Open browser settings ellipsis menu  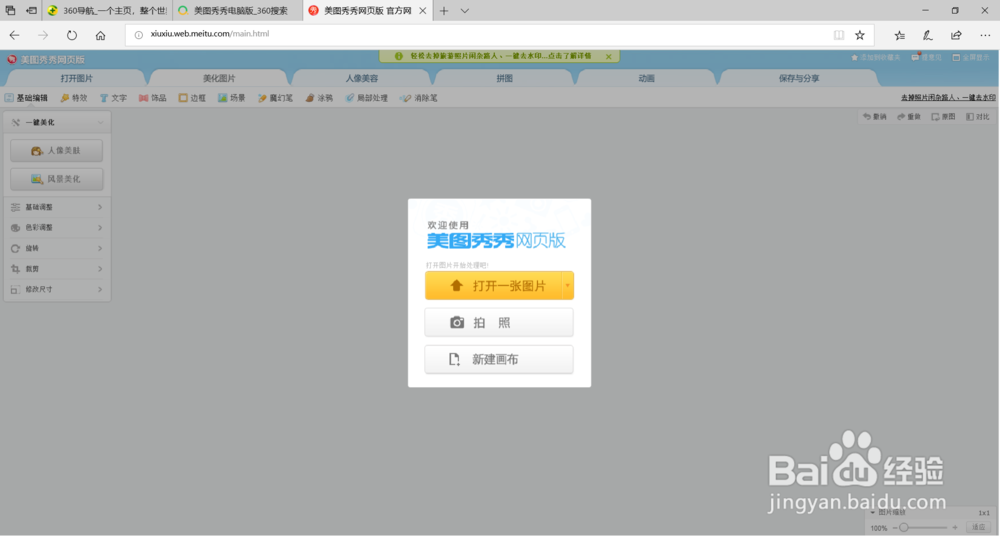coord(985,35)
